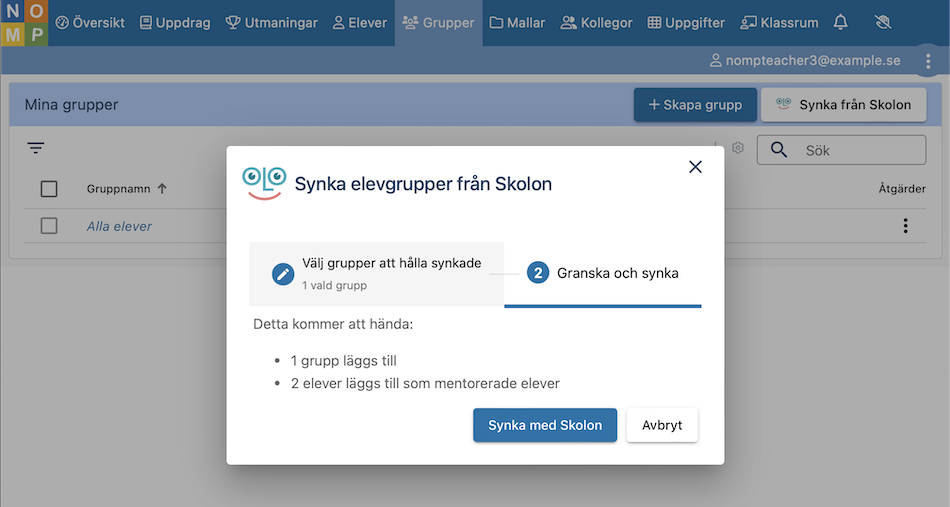Click pencil edit icon for step one
950x507 pixels.
(283, 274)
